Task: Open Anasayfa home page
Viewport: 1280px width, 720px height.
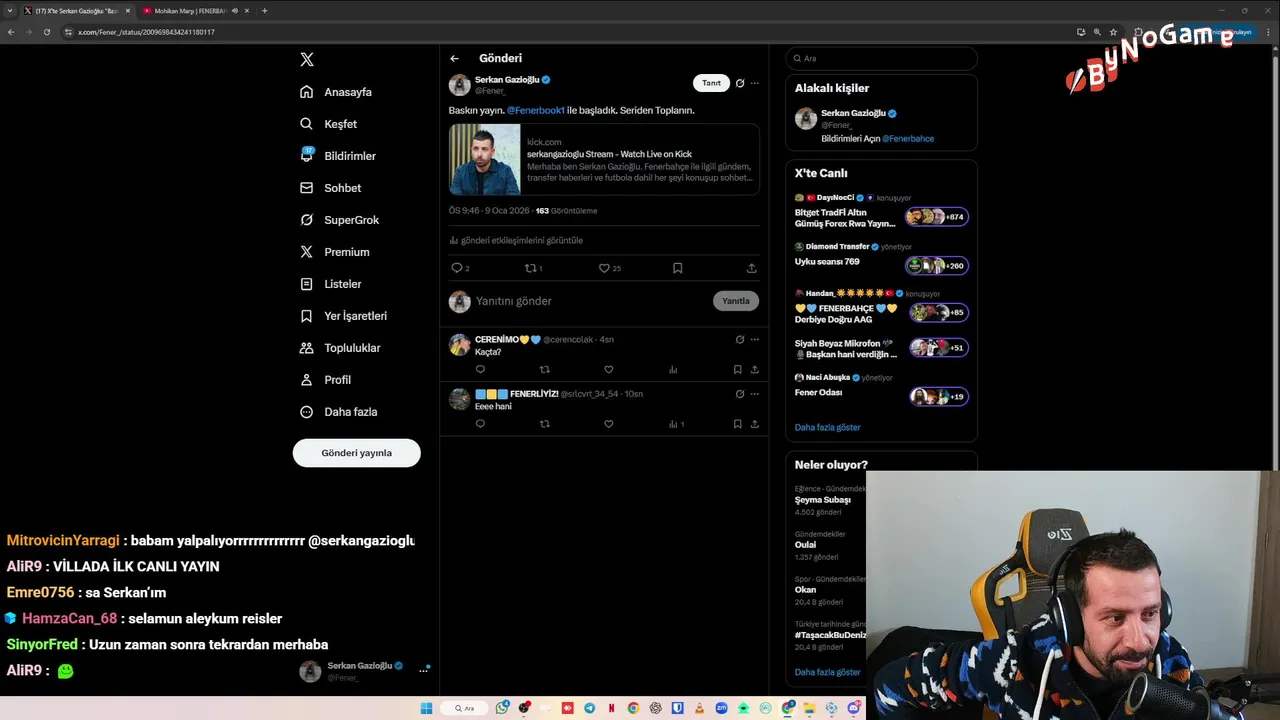Action: point(336,92)
